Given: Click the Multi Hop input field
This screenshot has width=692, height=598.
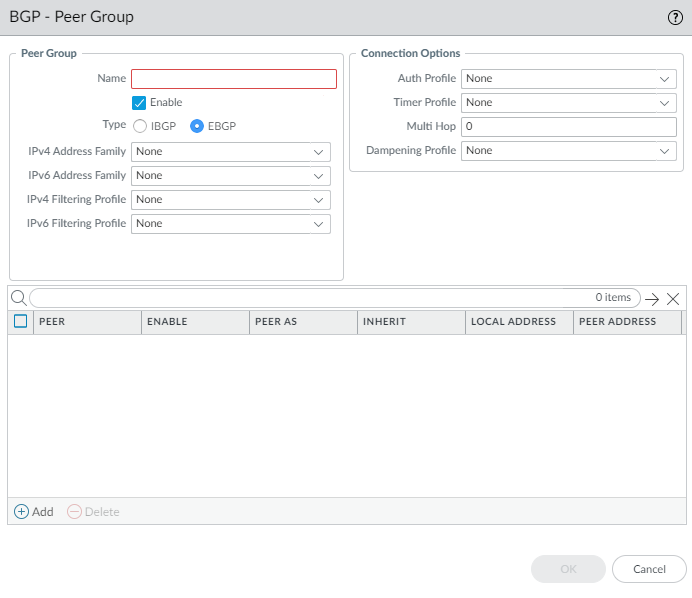Looking at the screenshot, I should tap(568, 126).
